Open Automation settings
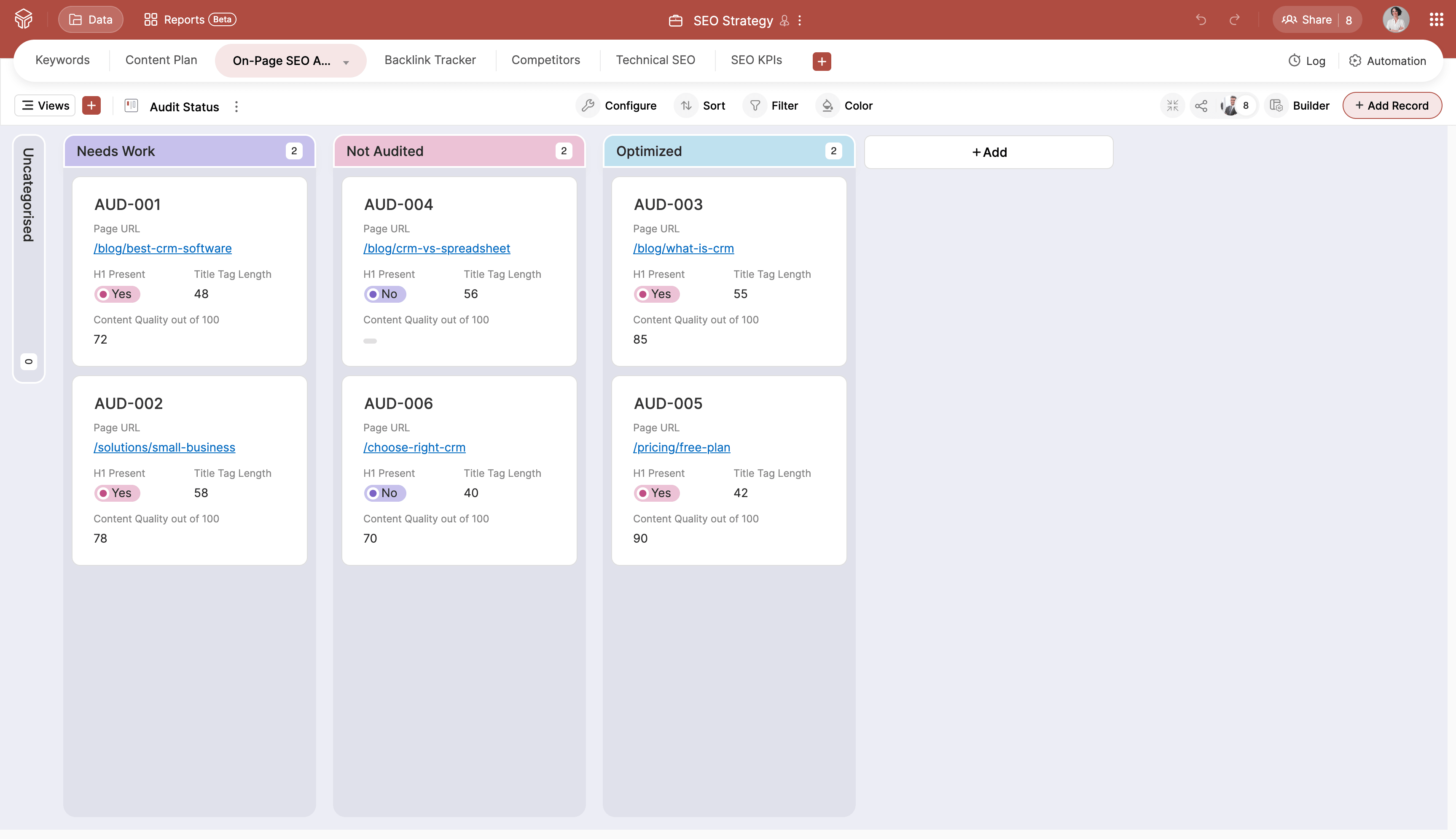The height and width of the screenshot is (839, 1456). [1387, 61]
